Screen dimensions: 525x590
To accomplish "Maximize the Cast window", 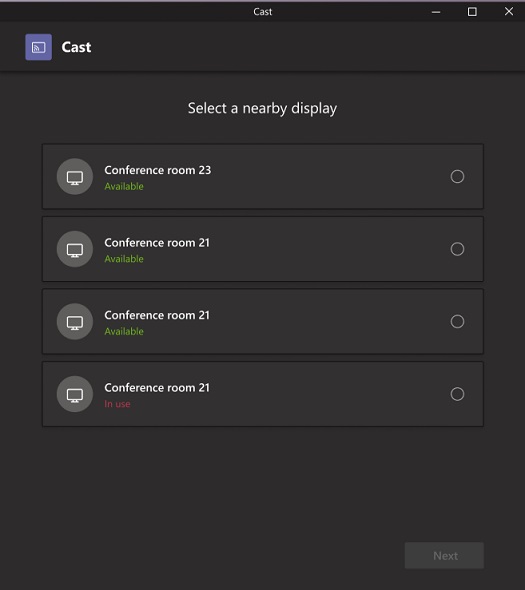I will (x=472, y=12).
